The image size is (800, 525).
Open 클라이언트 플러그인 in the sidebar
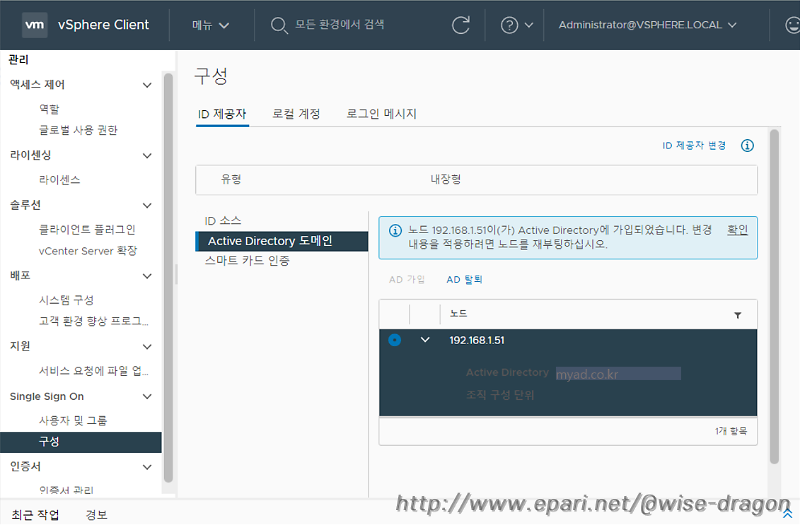click(x=87, y=230)
